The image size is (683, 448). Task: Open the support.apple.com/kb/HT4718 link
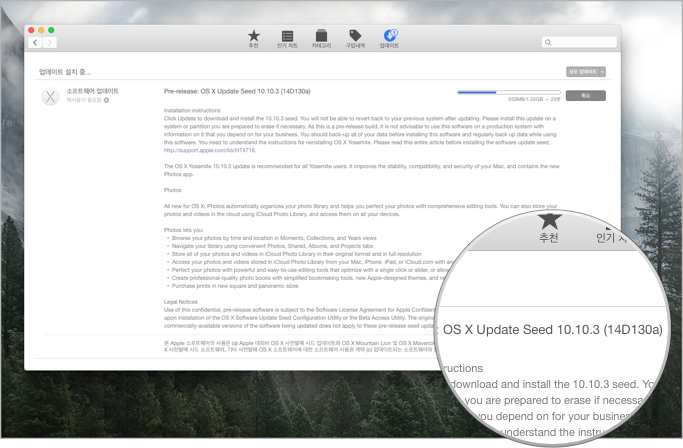(210, 150)
